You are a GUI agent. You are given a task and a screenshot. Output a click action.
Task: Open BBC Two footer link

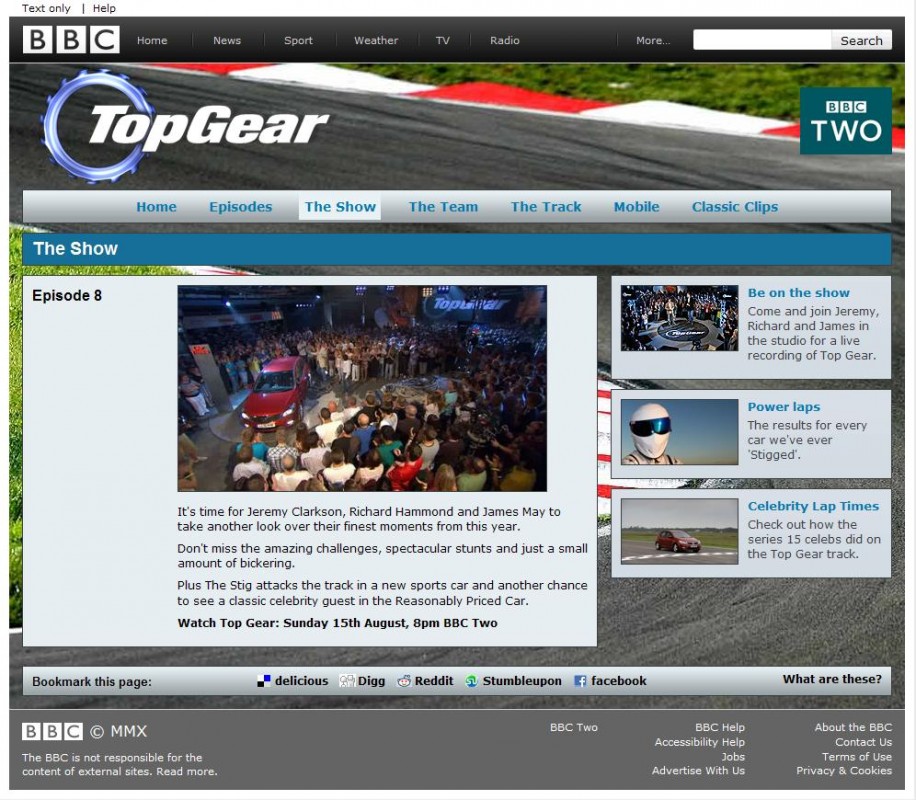point(574,727)
